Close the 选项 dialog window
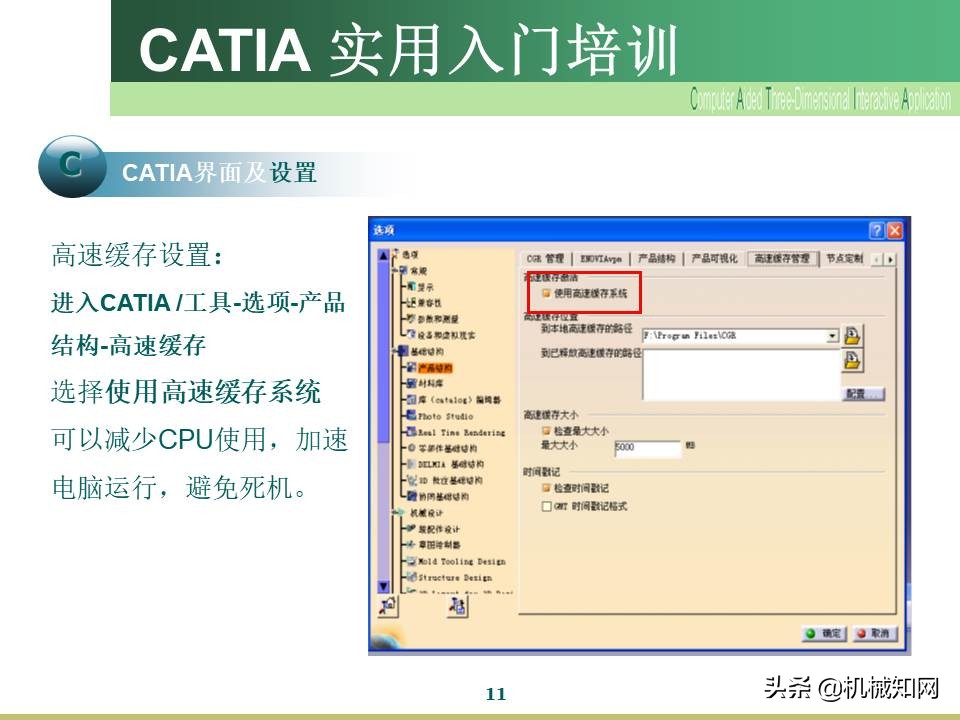 click(894, 230)
